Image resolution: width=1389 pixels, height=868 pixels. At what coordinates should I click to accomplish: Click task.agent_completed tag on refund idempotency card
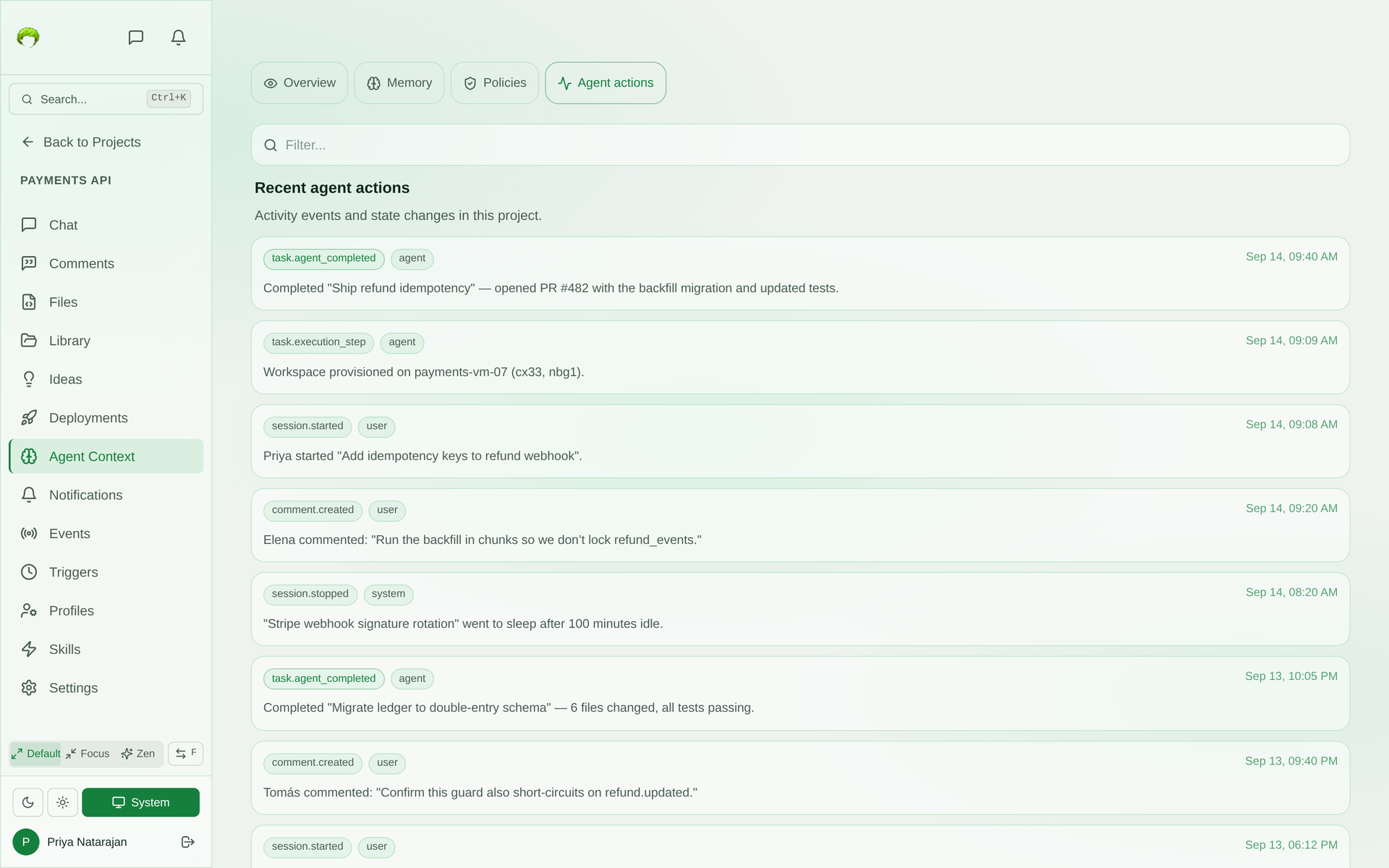point(323,258)
